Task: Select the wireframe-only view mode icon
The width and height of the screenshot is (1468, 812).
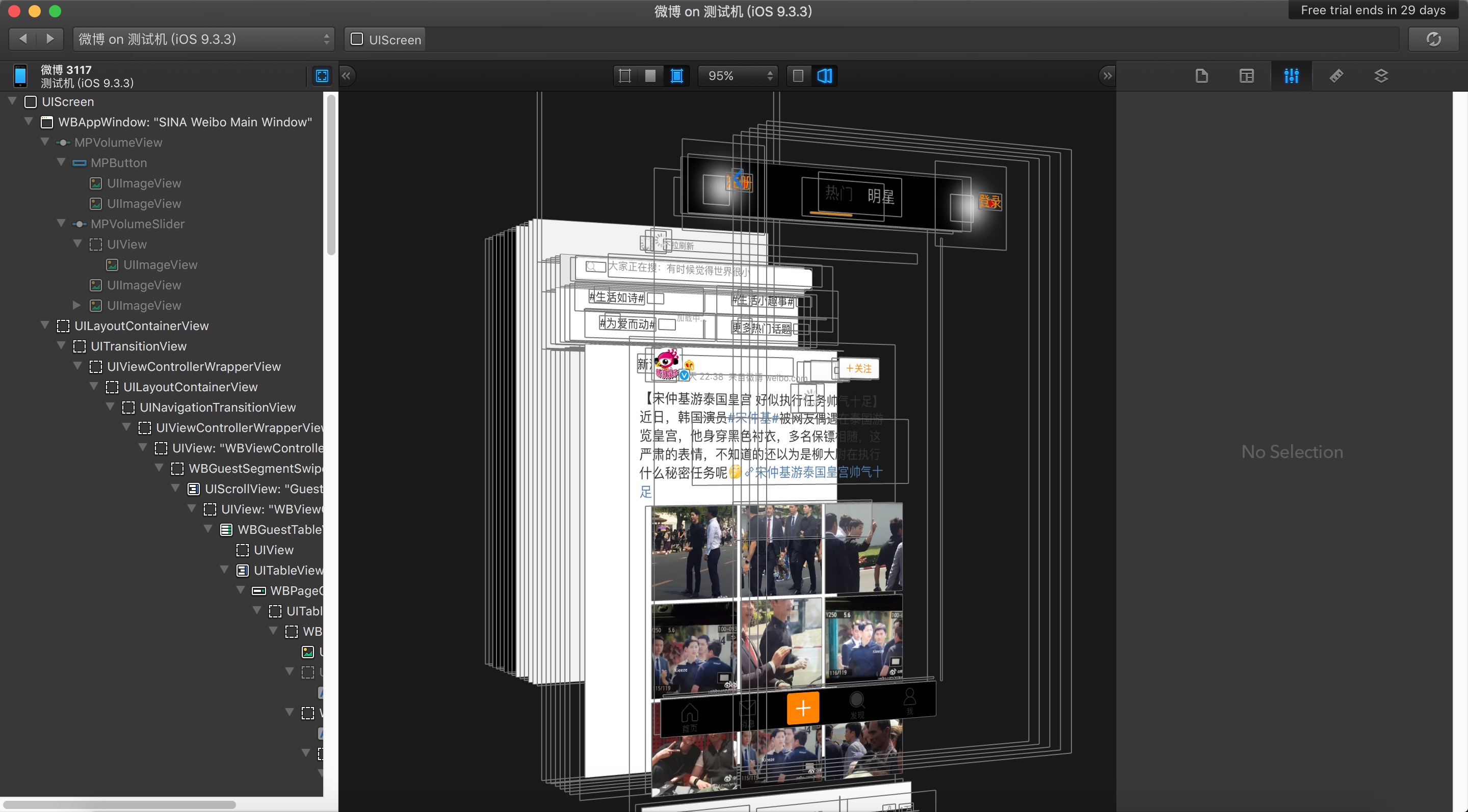Action: pyautogui.click(x=624, y=76)
